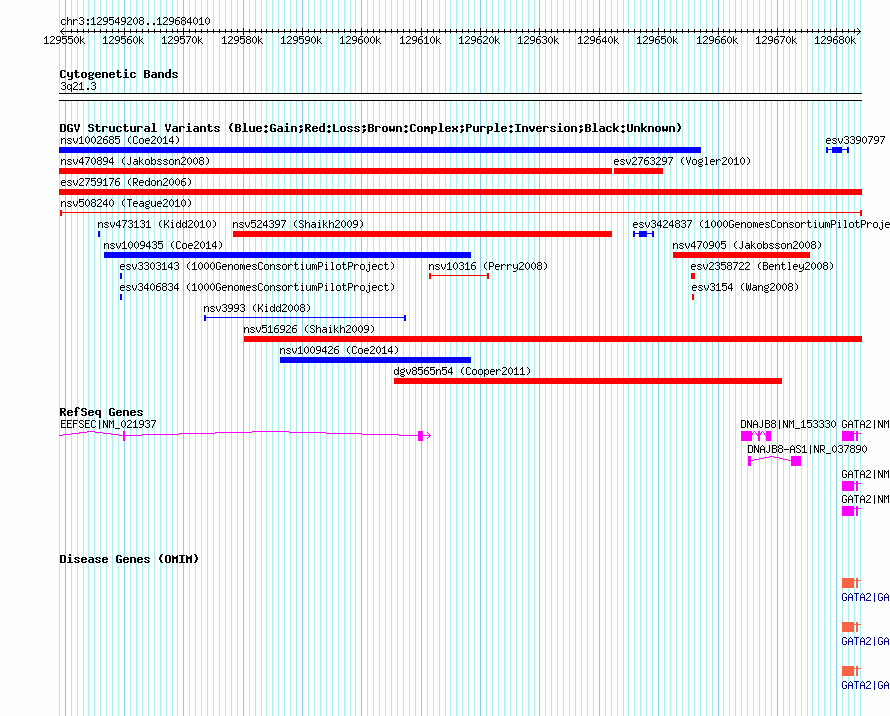Click the Disease Genes (OMIM) track title
The width and height of the screenshot is (890, 716).
point(129,559)
